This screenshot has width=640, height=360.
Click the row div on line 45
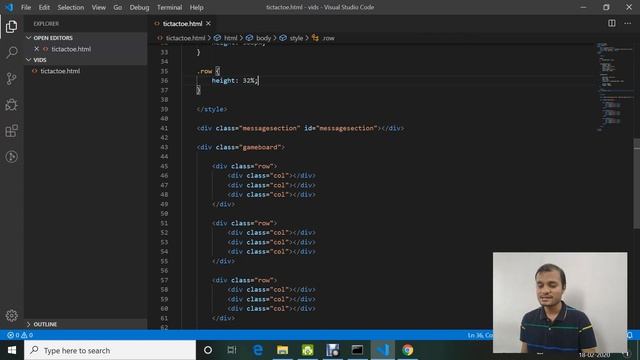(x=244, y=166)
